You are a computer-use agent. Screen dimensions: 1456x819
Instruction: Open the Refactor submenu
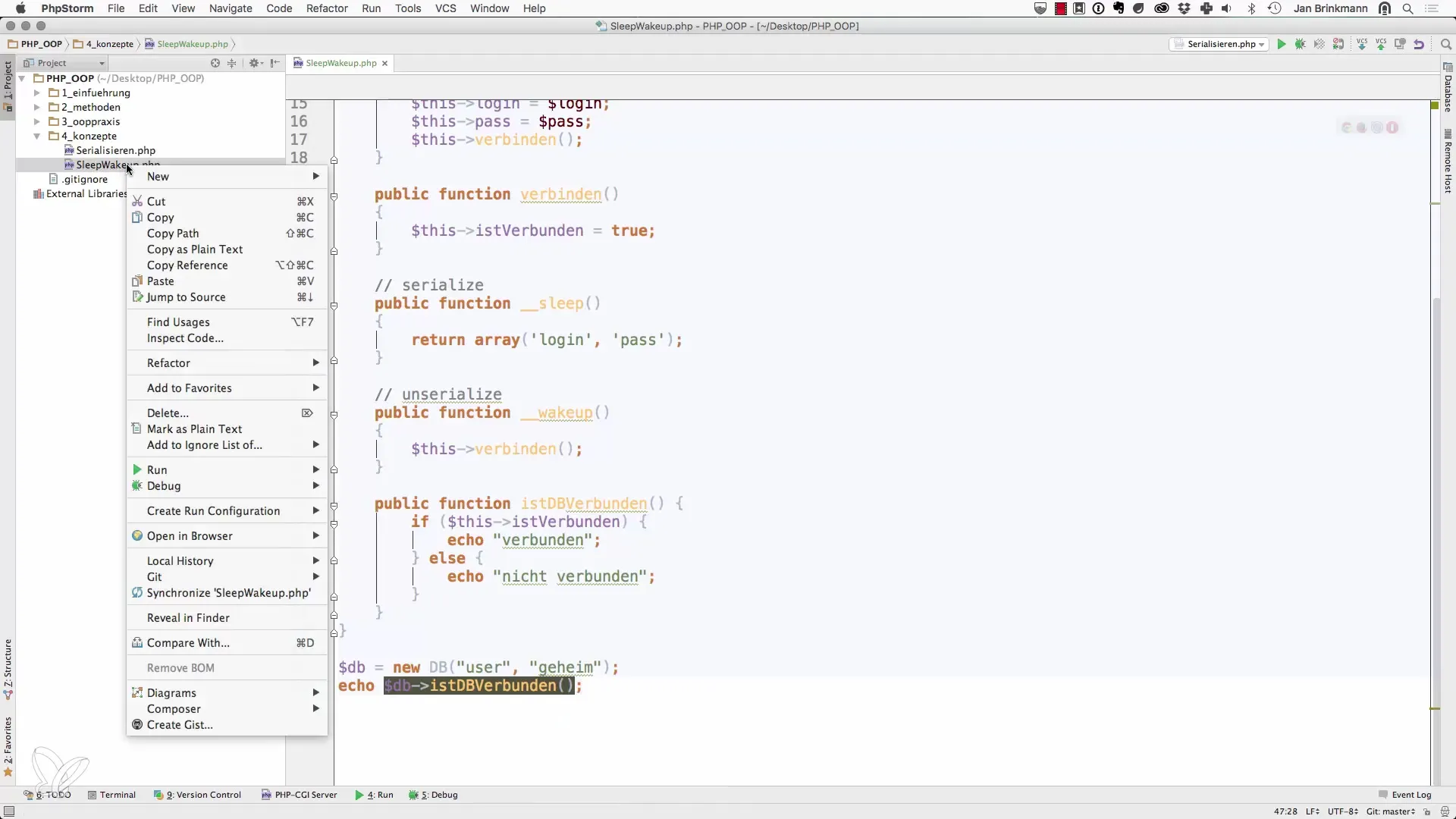pyautogui.click(x=227, y=363)
